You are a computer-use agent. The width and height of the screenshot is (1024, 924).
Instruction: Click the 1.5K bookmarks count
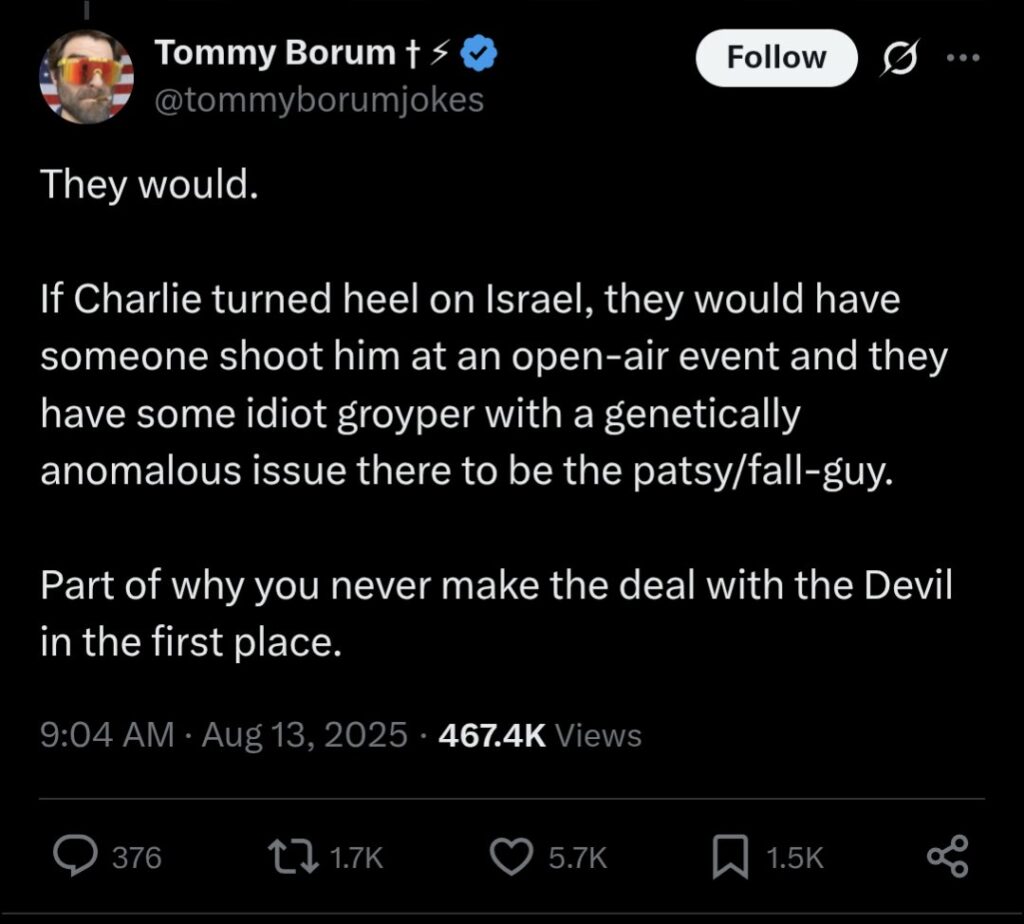click(795, 858)
